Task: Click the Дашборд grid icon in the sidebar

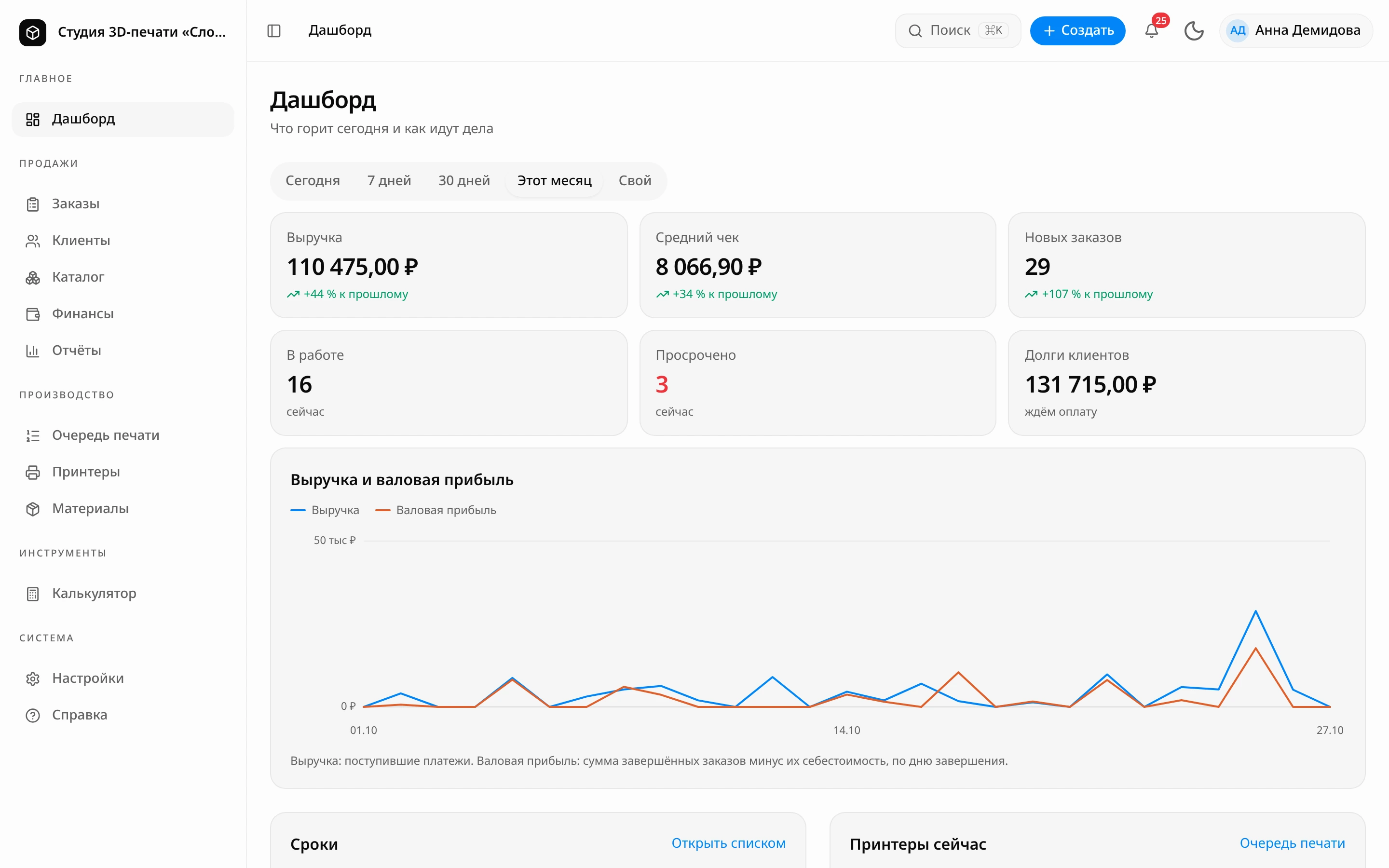Action: pos(33,120)
